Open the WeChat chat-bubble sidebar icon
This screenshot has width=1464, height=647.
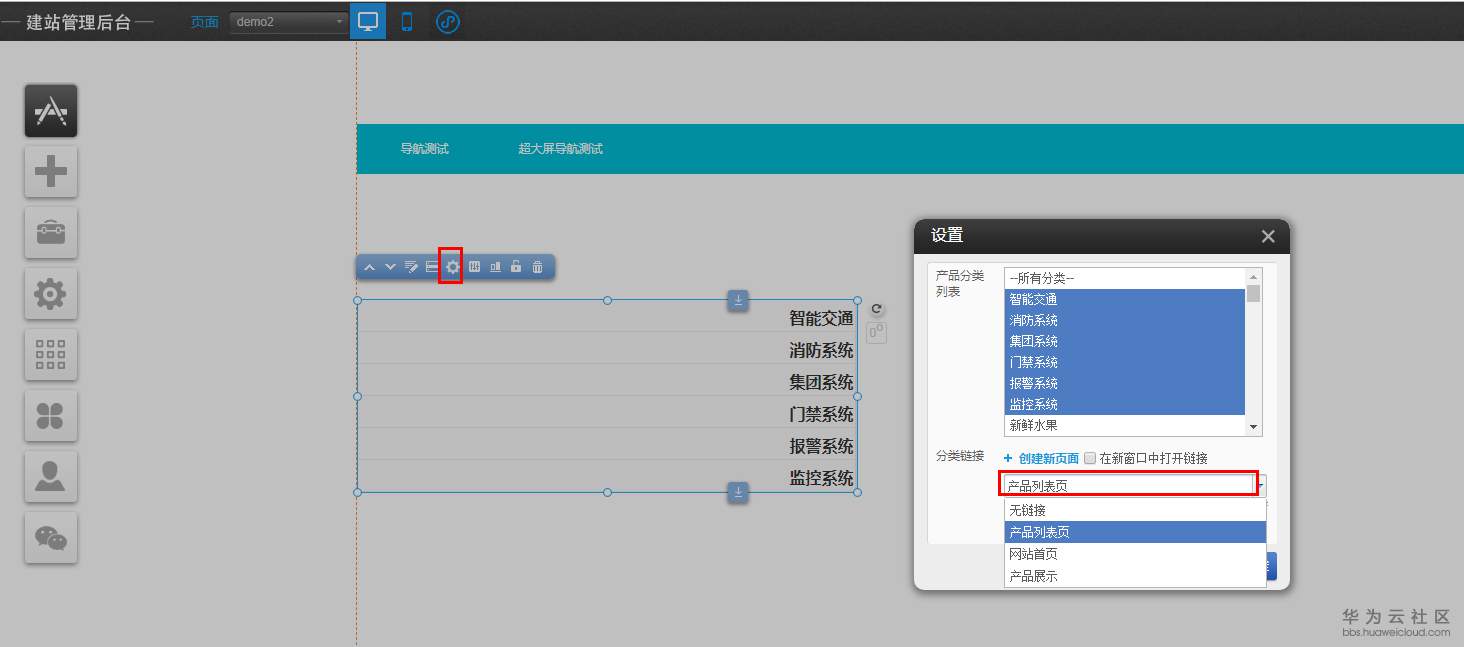point(51,538)
